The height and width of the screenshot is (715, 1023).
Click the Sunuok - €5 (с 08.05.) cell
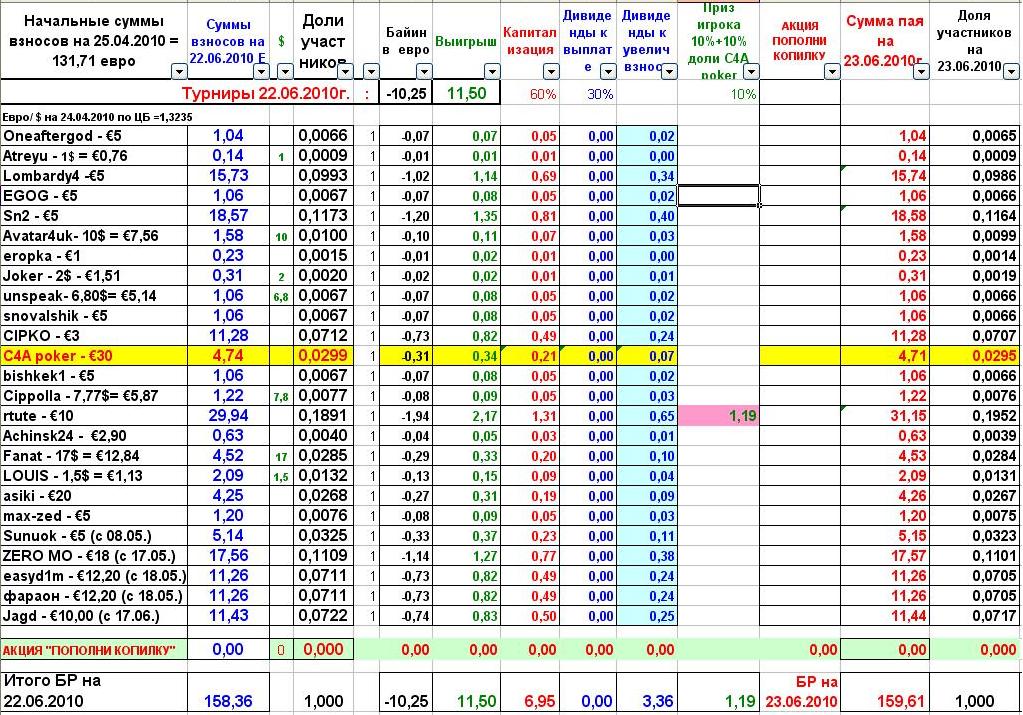(94, 536)
